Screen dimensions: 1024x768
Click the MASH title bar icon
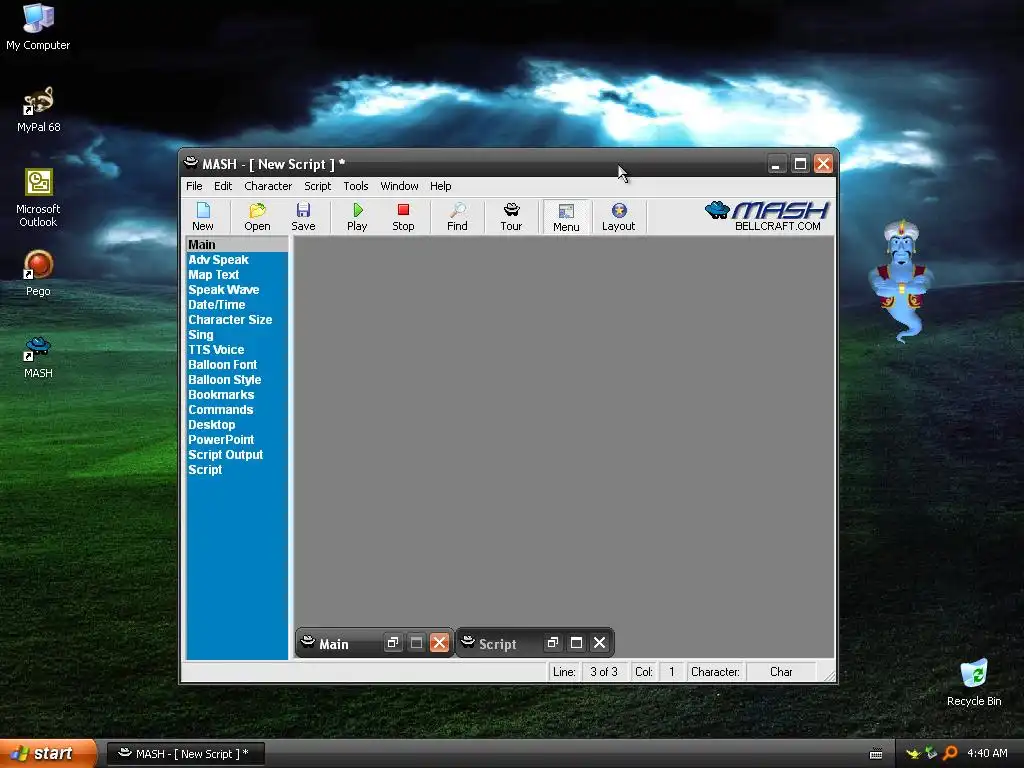pyautogui.click(x=191, y=163)
